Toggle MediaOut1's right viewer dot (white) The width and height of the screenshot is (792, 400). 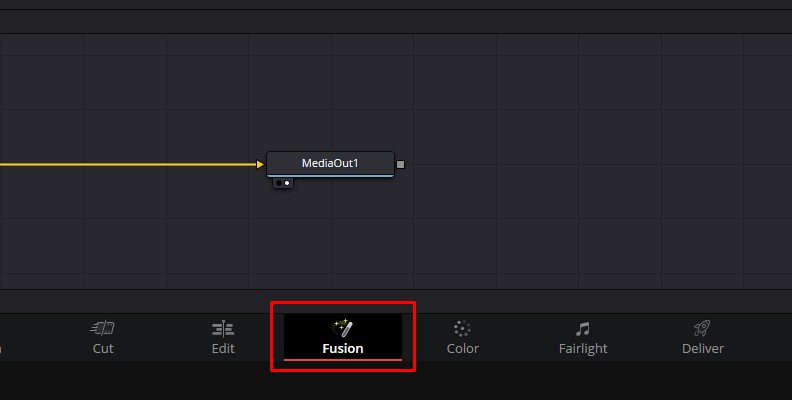click(x=287, y=183)
